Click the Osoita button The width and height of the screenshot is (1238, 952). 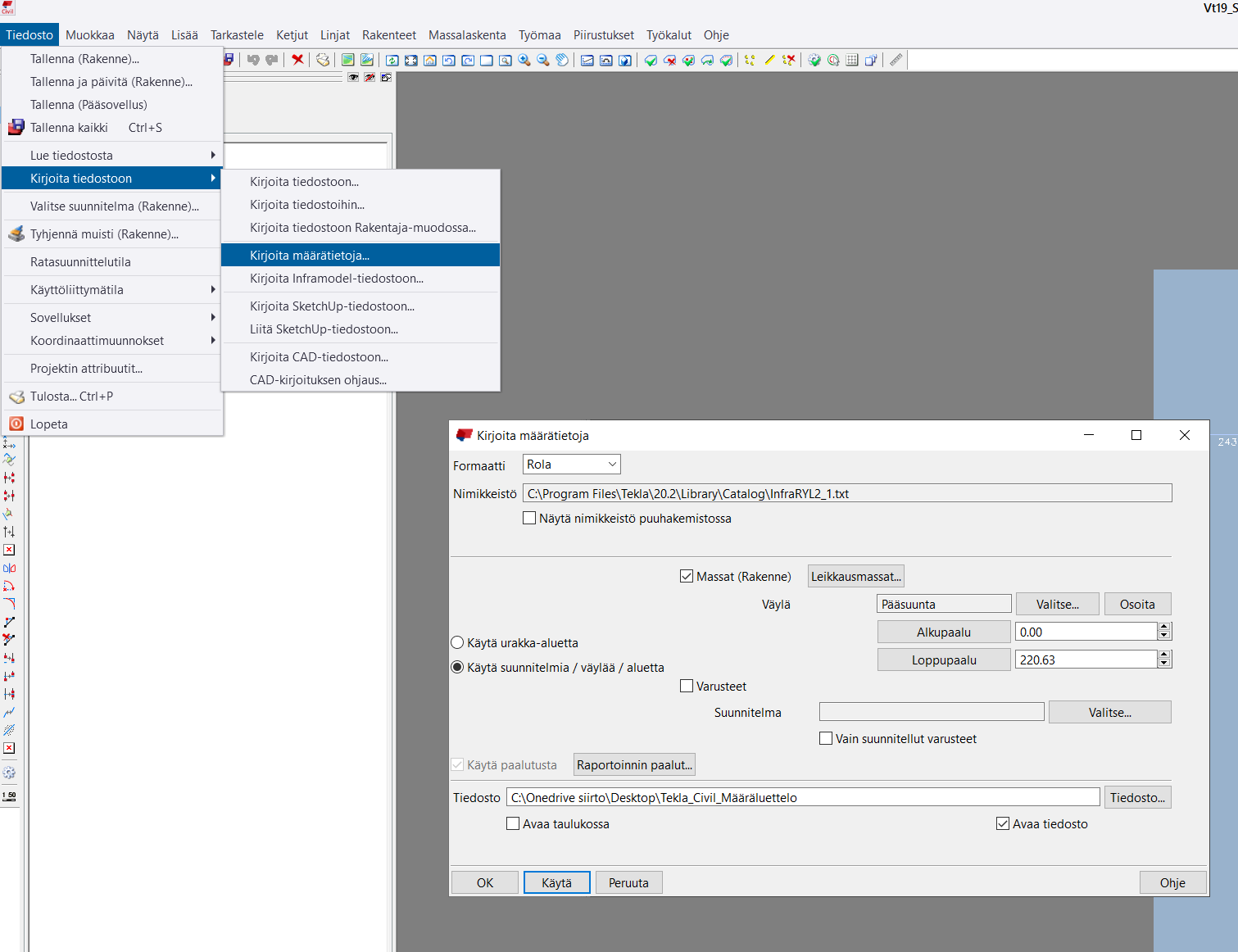(x=1137, y=604)
